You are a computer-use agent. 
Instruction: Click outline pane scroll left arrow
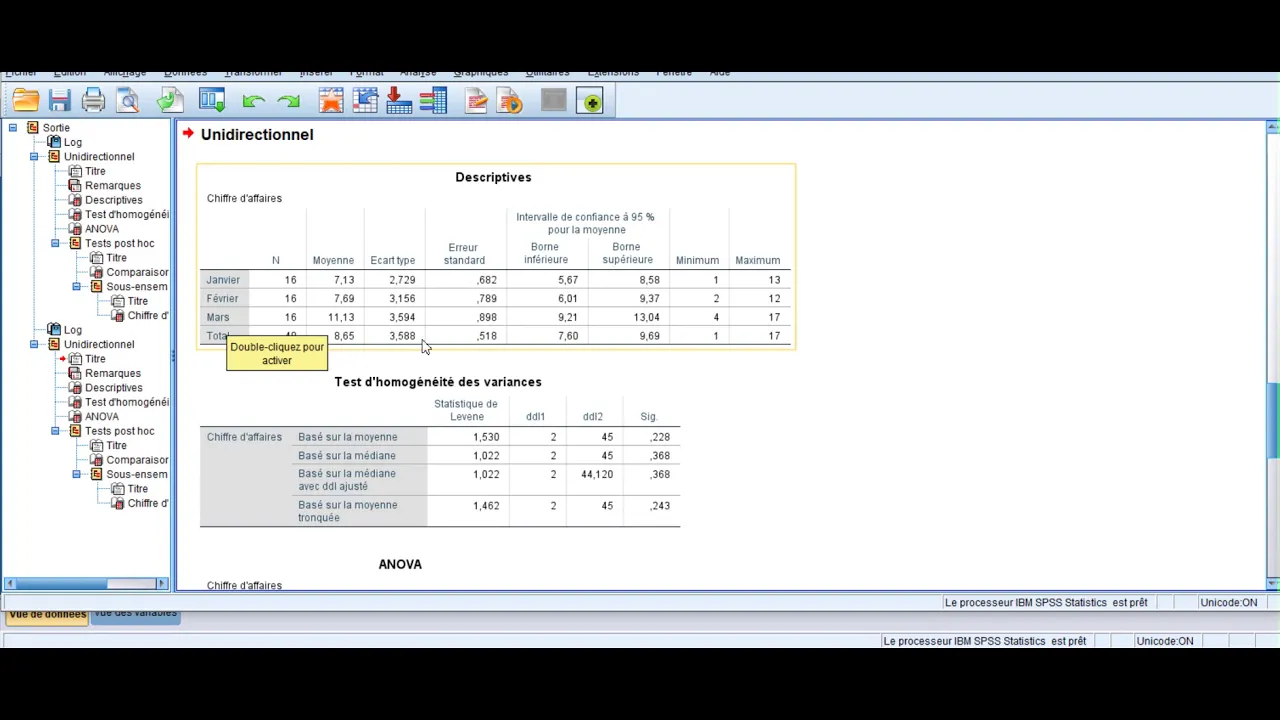(10, 583)
